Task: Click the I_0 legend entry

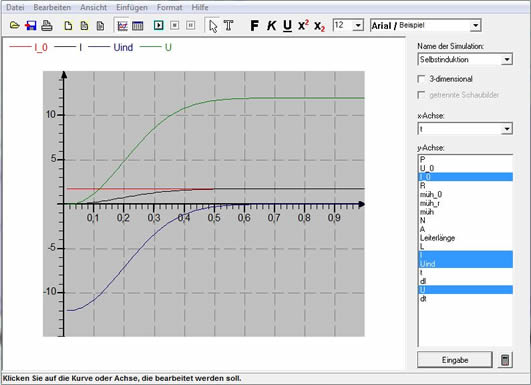Action: pos(28,47)
